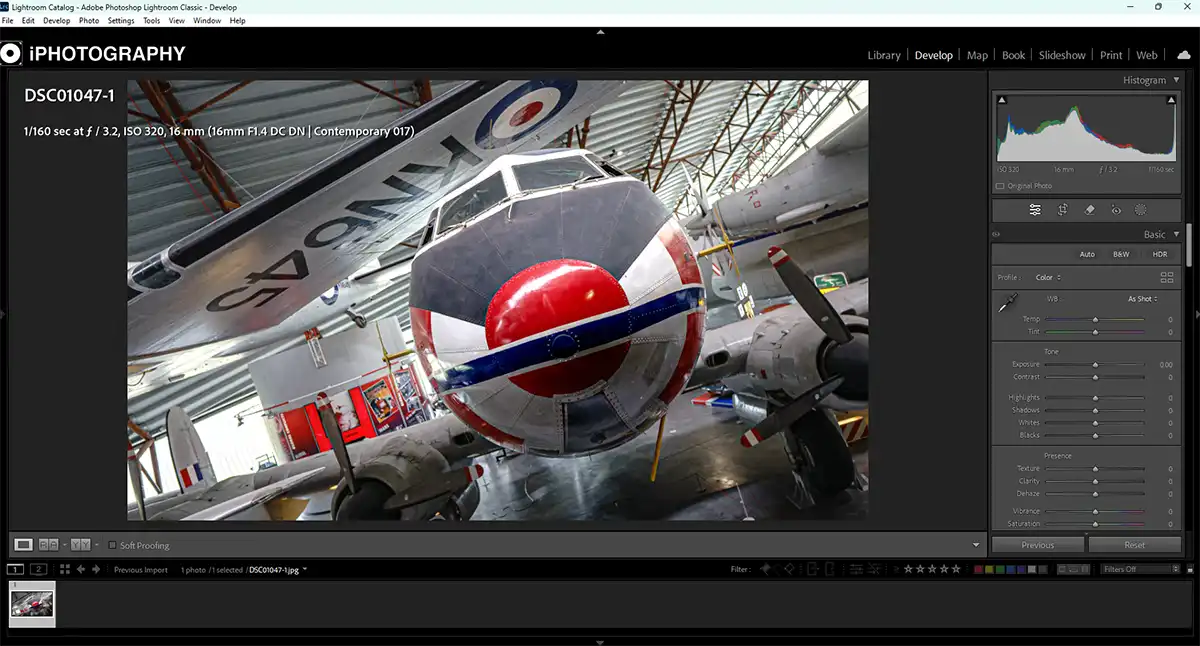
Task: Toggle the red color label filter swatch
Action: click(977, 568)
